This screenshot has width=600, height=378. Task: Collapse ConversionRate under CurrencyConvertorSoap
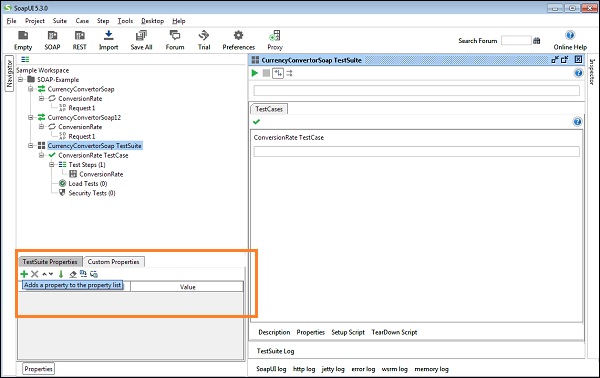pyautogui.click(x=41, y=98)
